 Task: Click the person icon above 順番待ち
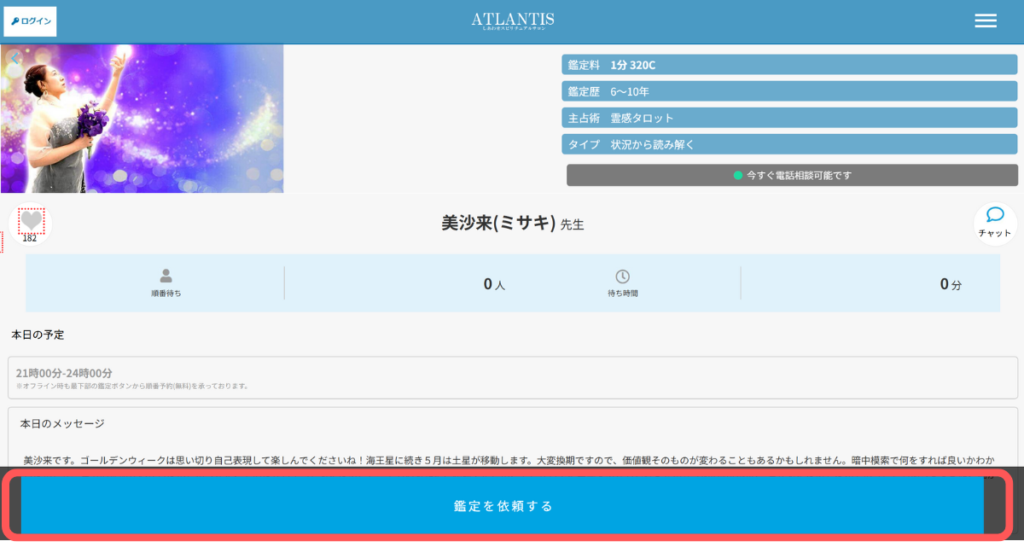click(x=166, y=276)
